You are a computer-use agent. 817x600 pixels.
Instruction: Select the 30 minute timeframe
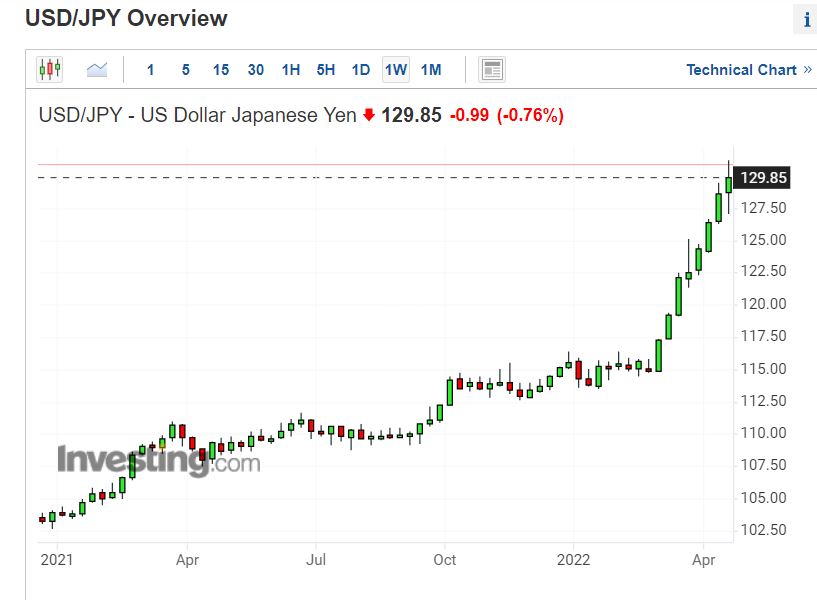coord(256,69)
